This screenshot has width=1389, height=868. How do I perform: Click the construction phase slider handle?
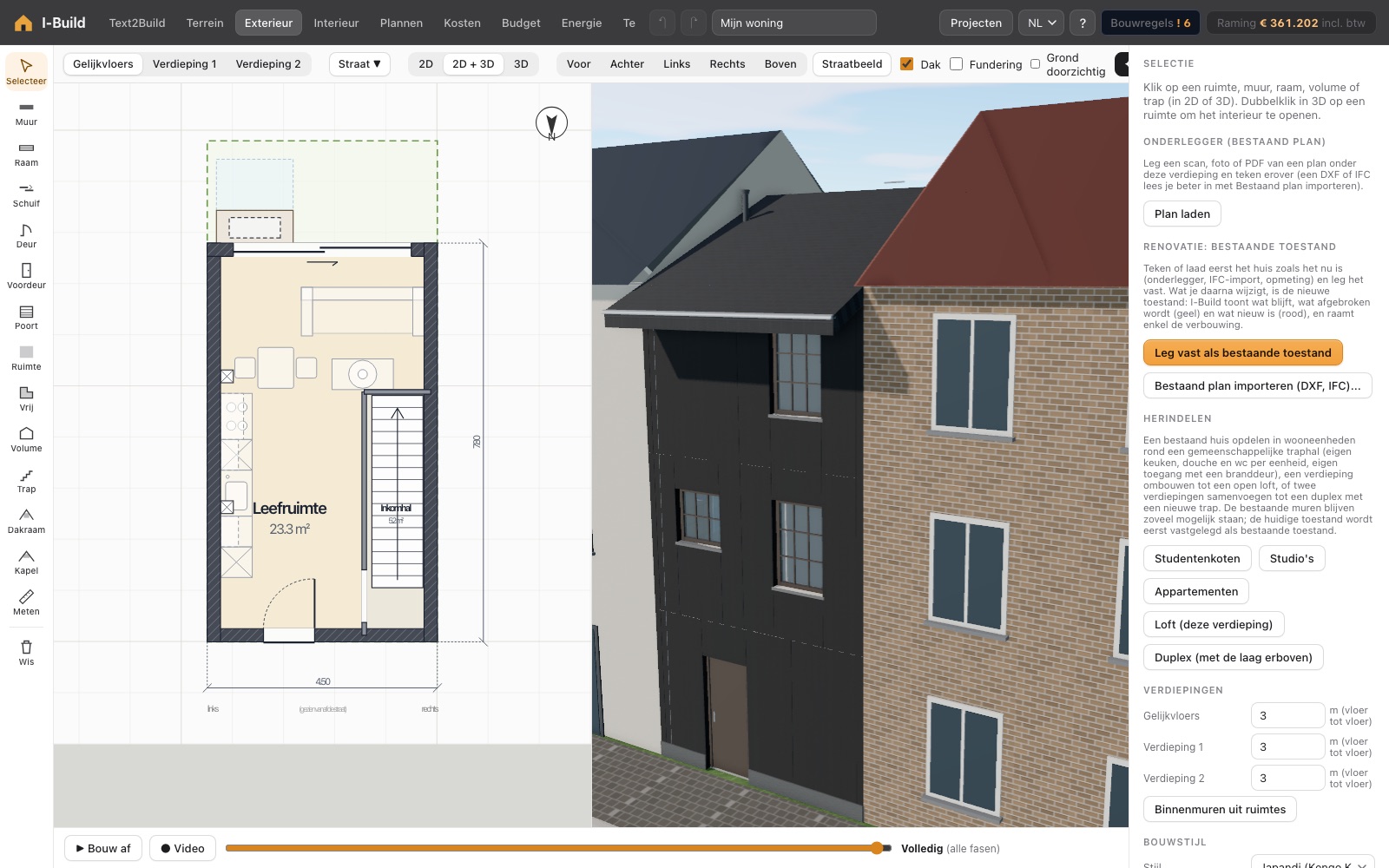877,848
